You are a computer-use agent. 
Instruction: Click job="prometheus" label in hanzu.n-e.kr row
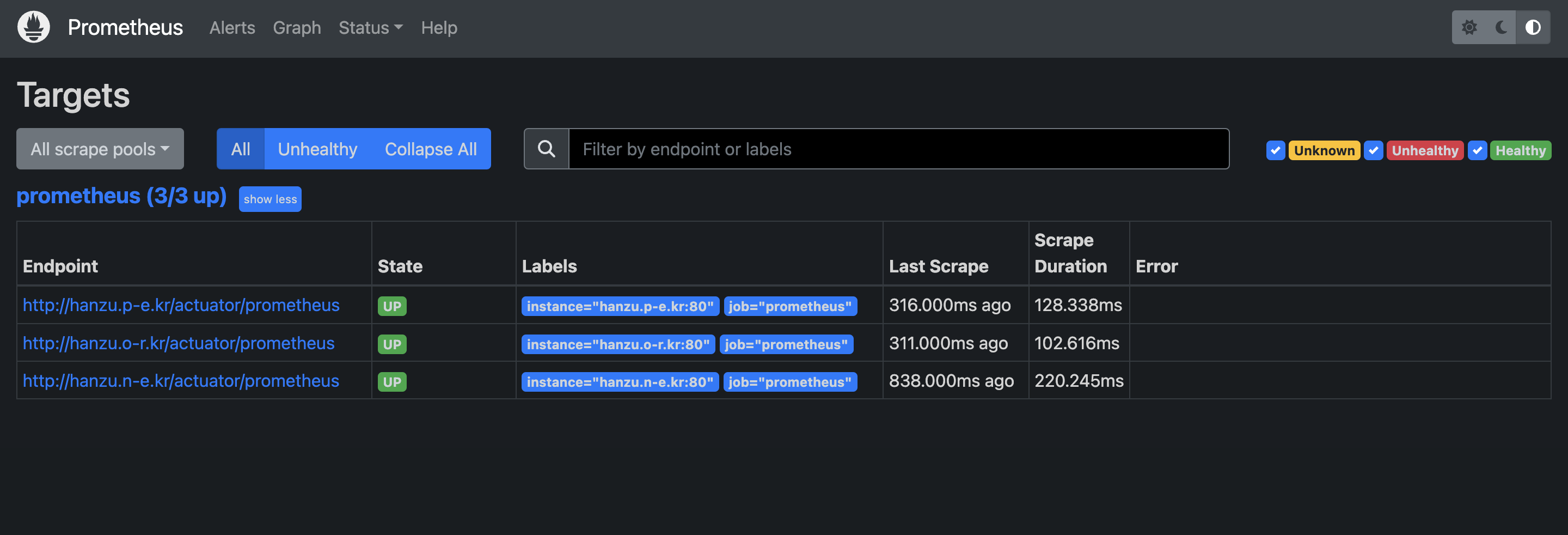(x=790, y=382)
